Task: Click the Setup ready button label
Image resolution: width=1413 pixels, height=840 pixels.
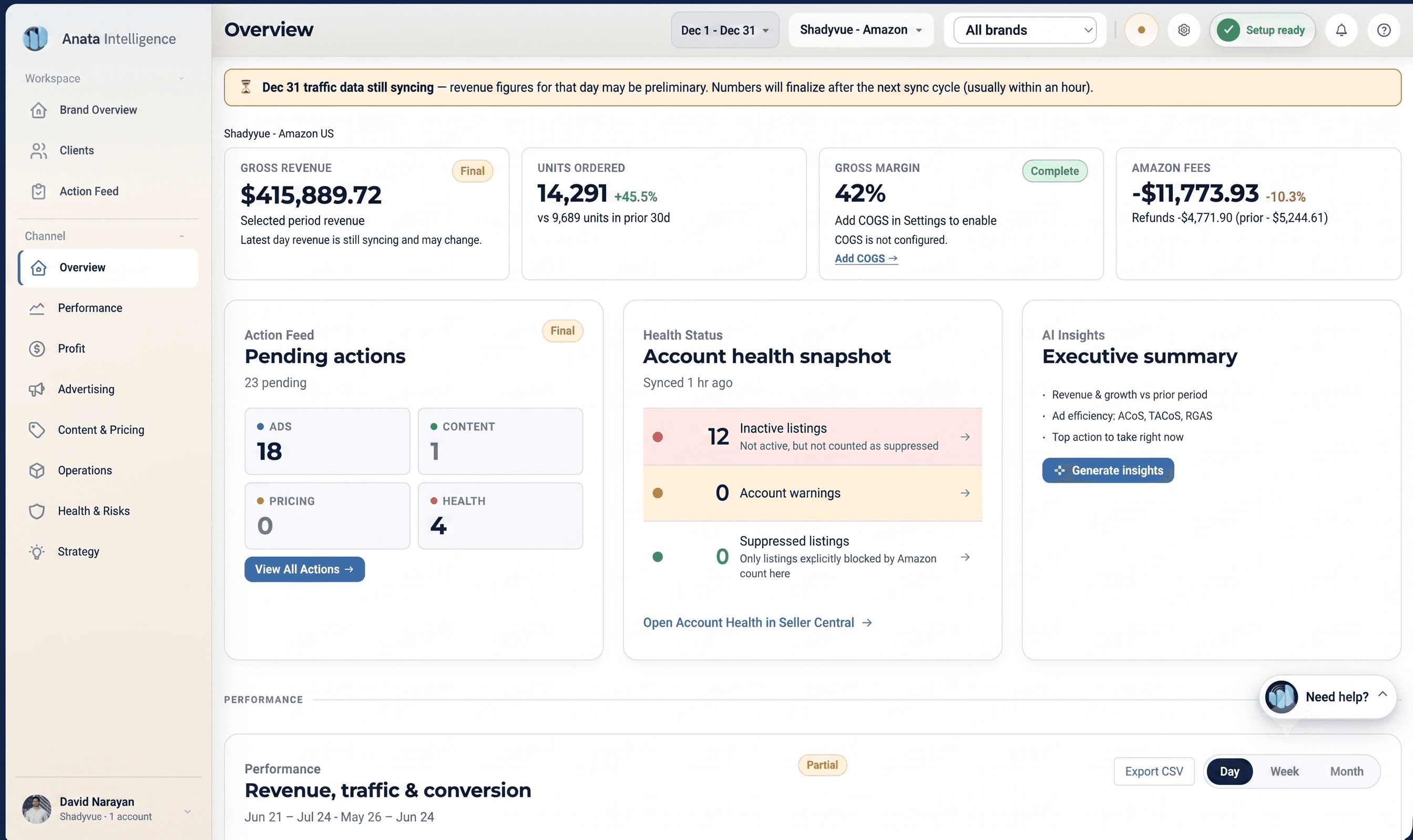Action: (1275, 30)
